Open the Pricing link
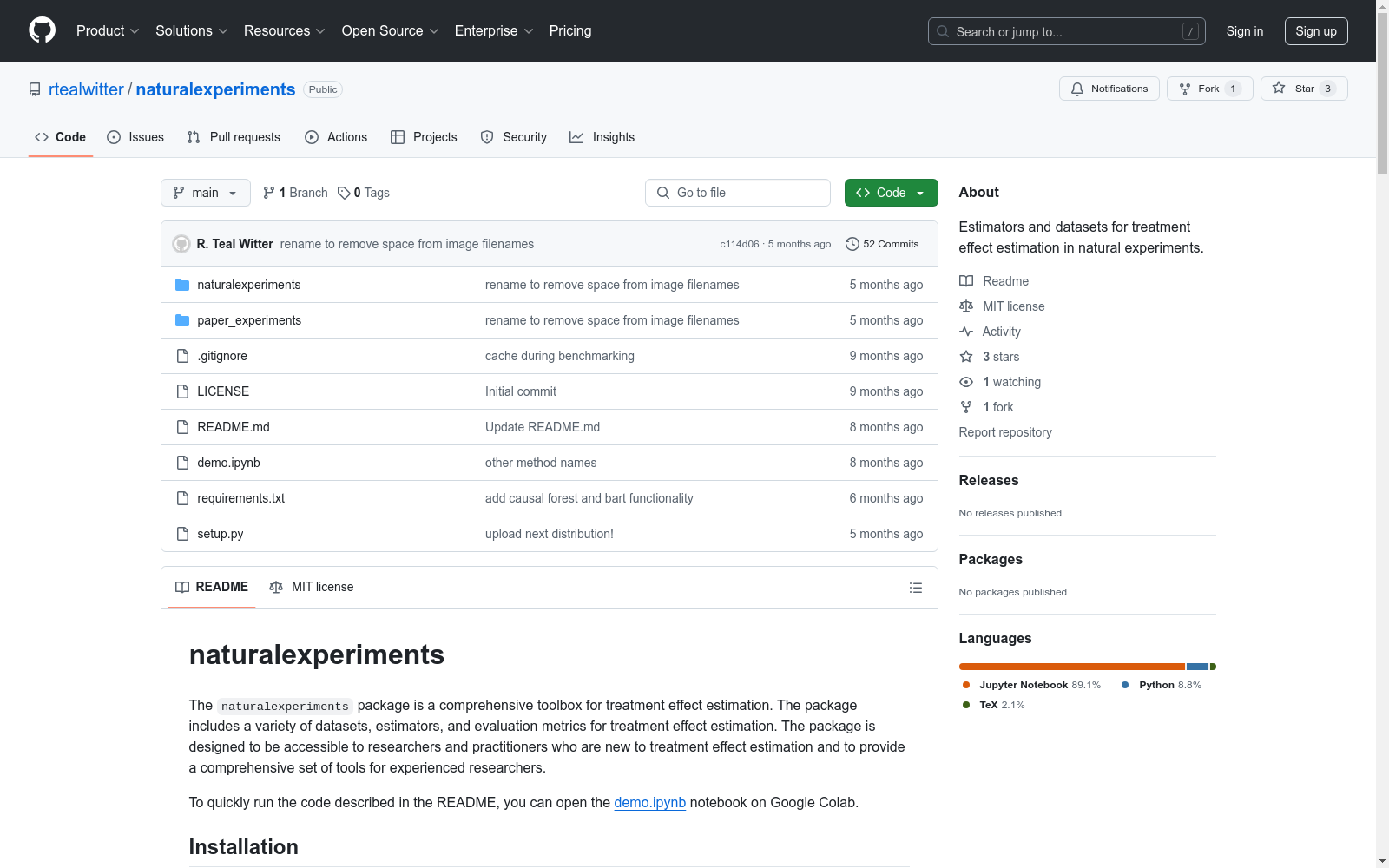The height and width of the screenshot is (868, 1389). [570, 31]
